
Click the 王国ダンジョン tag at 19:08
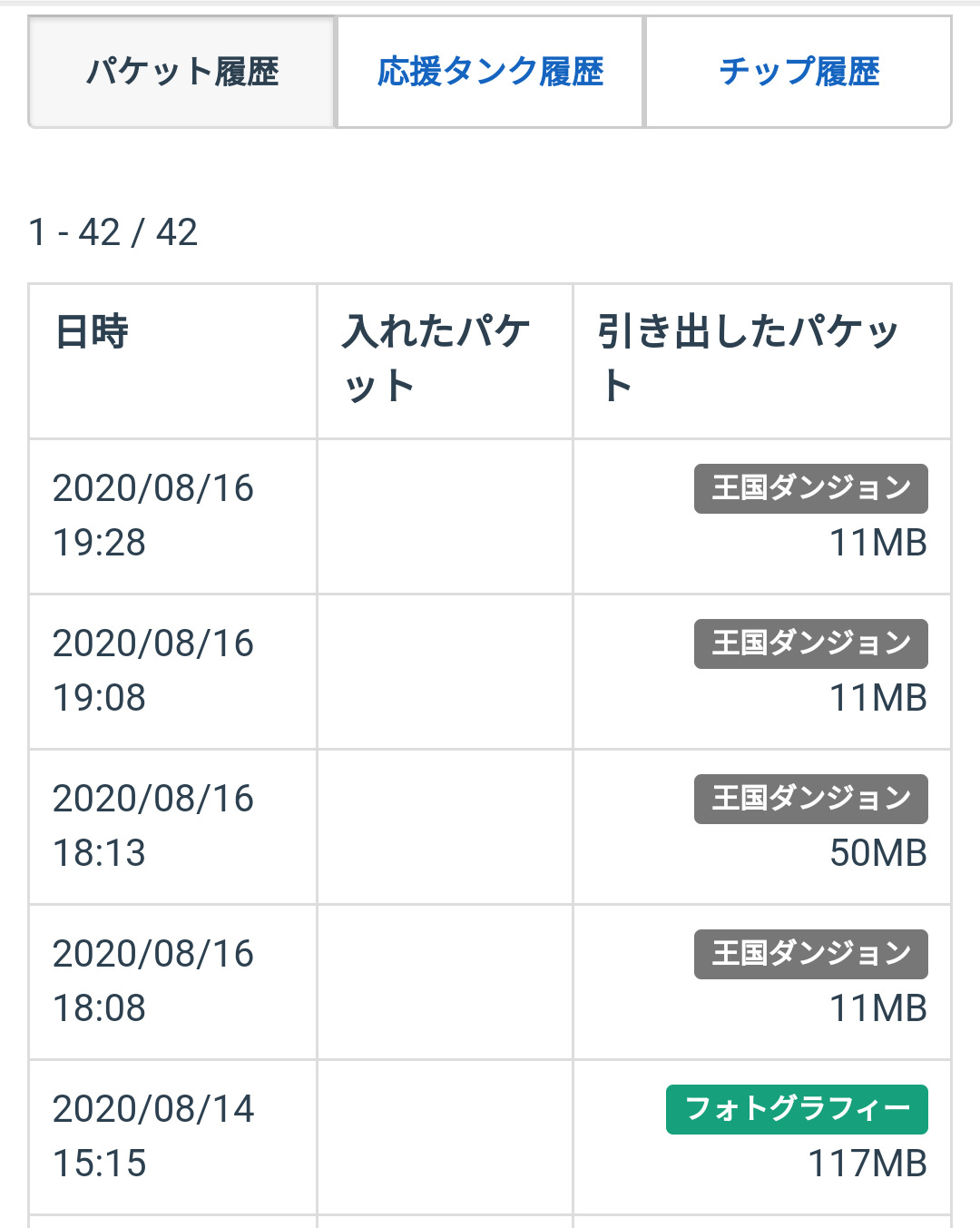[x=810, y=643]
